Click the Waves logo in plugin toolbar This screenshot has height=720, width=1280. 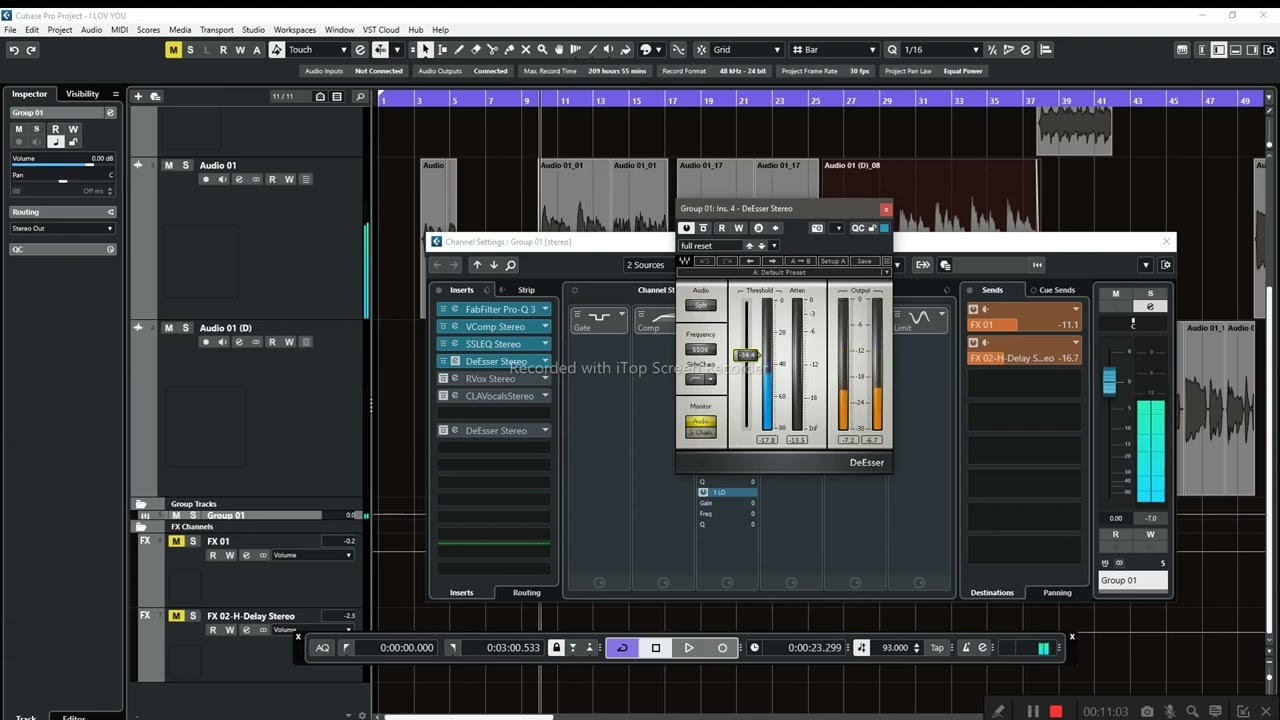[x=685, y=261]
